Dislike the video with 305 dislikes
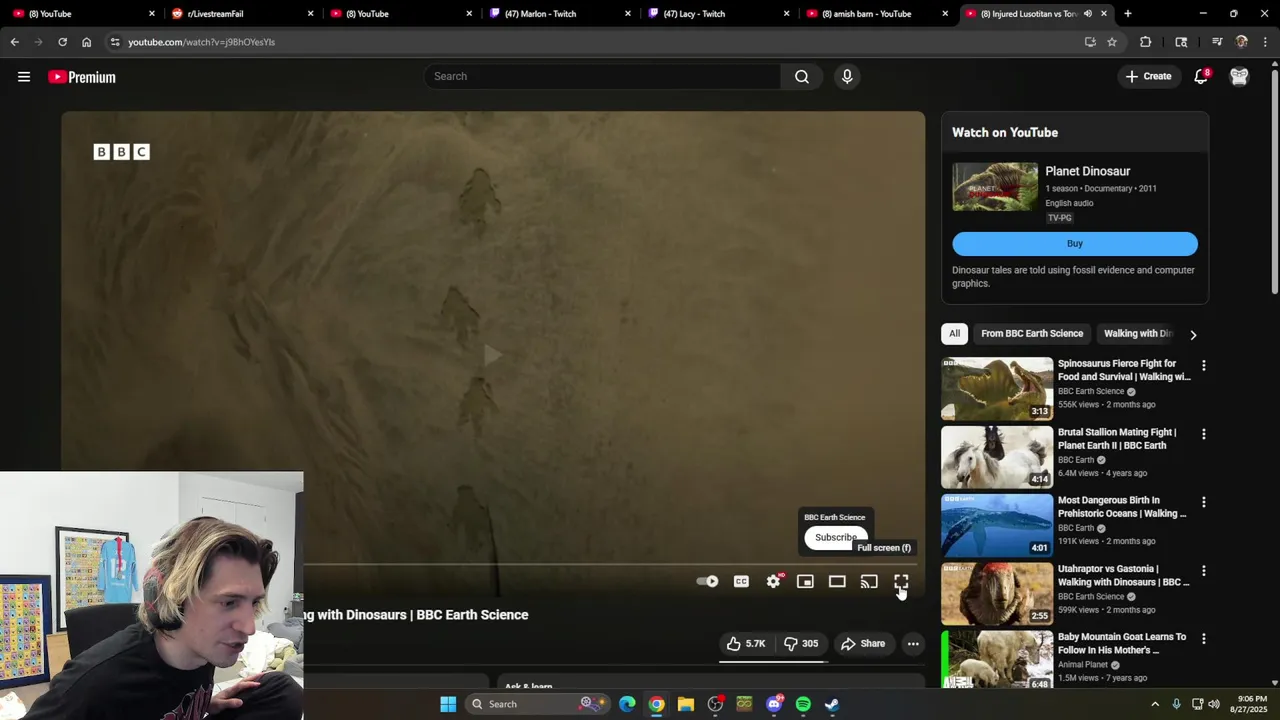Screen dimensions: 1280x720 (801, 644)
